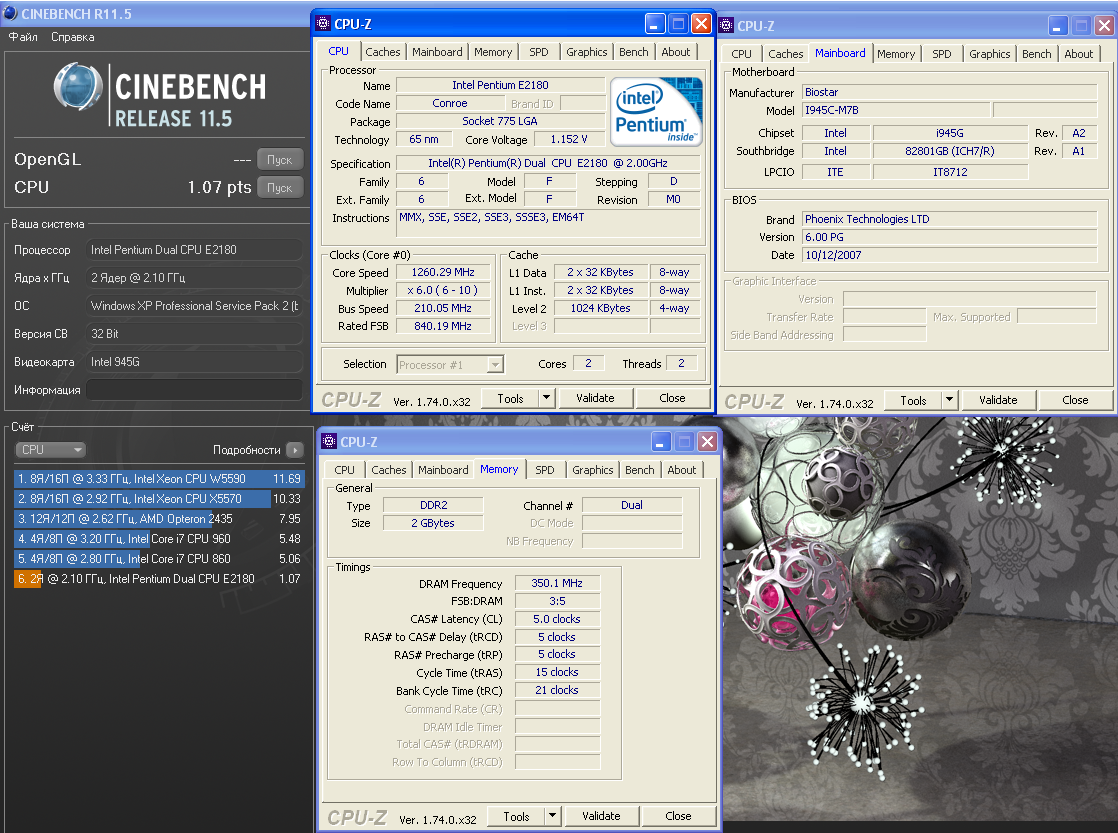Minimize the CPU-Z Memory window
The image size is (1118, 833).
(x=660, y=441)
